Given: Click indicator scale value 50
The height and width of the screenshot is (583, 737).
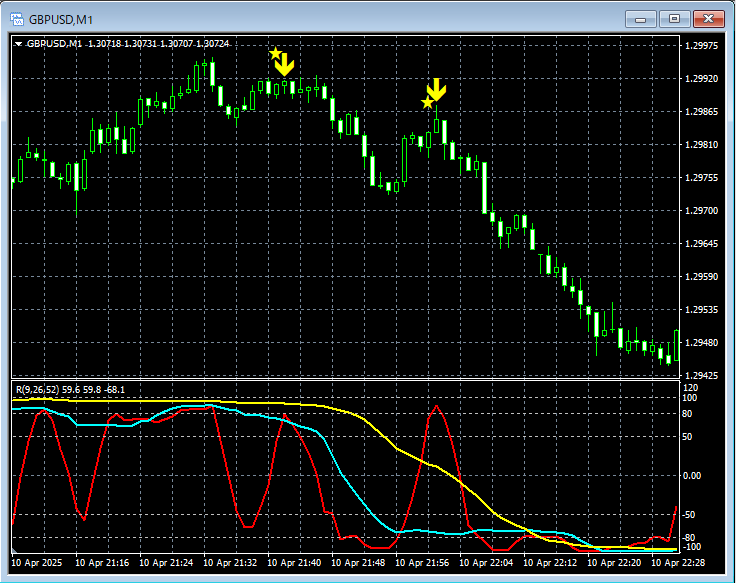Looking at the screenshot, I should click(687, 437).
